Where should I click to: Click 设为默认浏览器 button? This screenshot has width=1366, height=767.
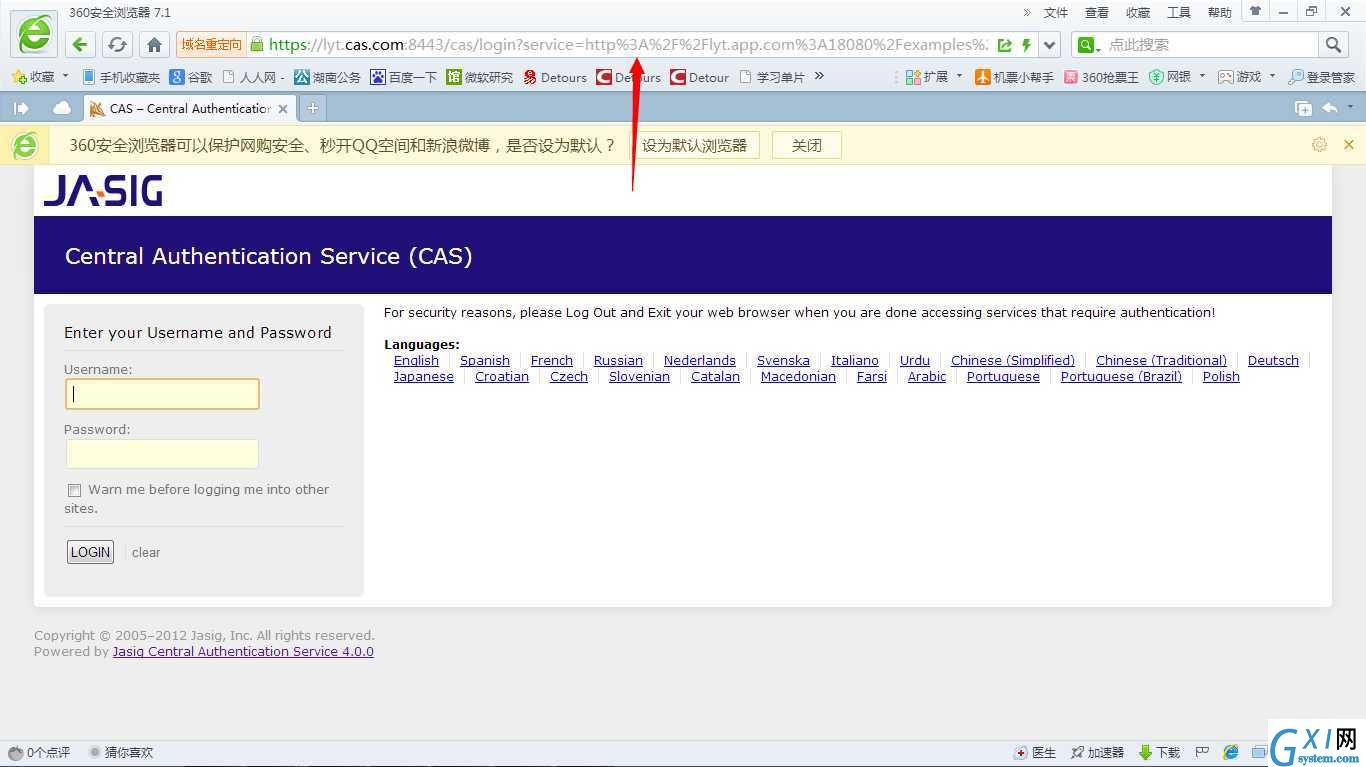(x=694, y=145)
